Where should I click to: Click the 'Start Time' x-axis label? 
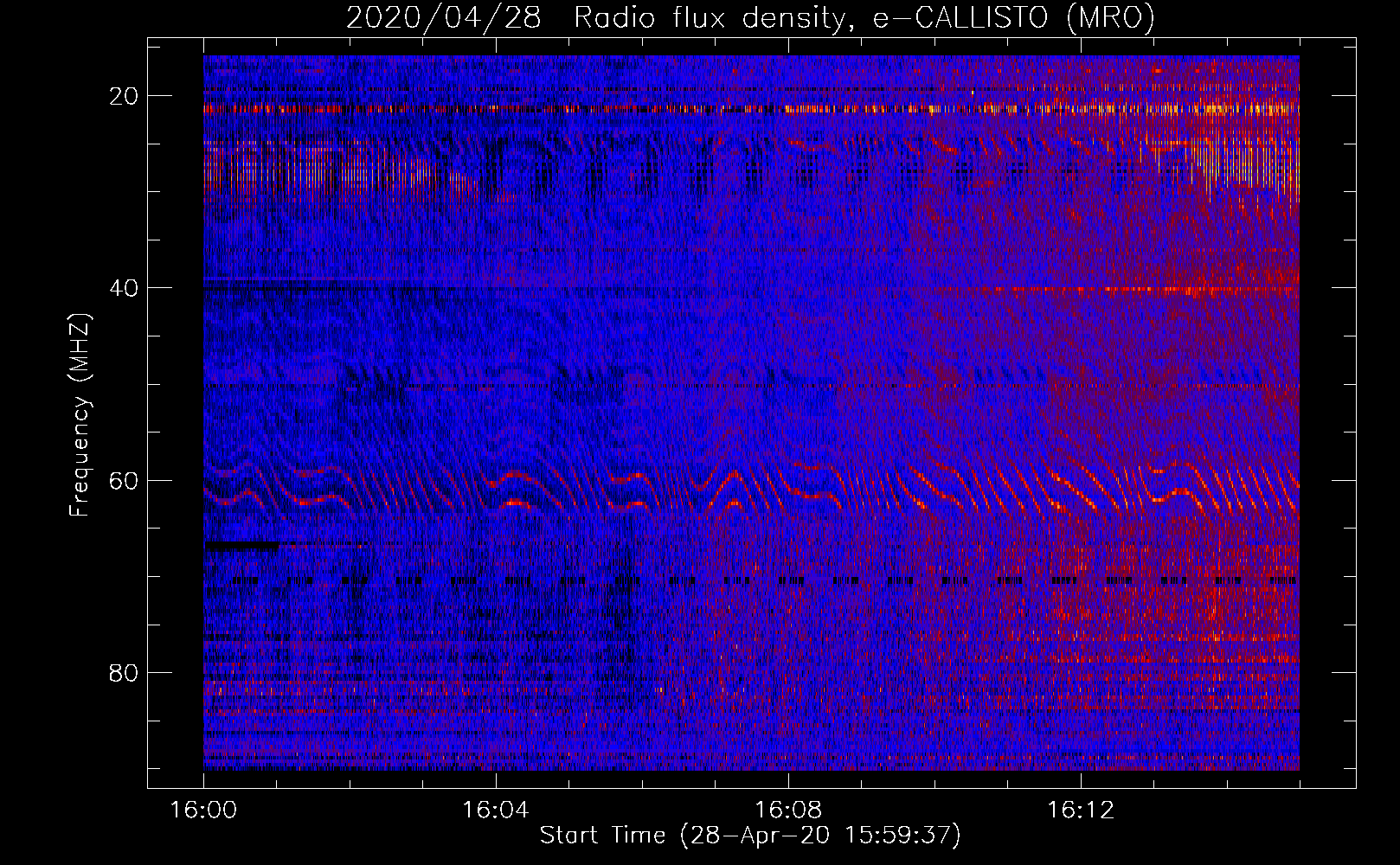750,836
